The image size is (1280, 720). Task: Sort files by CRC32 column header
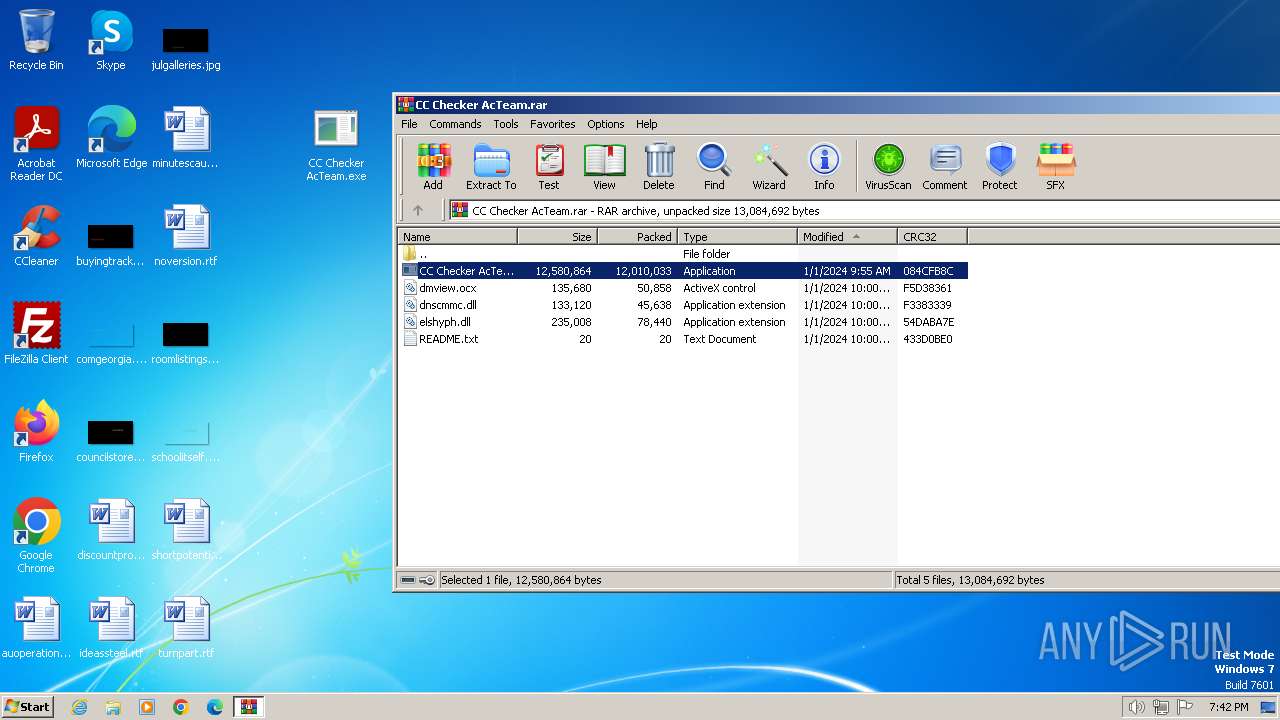coord(932,237)
